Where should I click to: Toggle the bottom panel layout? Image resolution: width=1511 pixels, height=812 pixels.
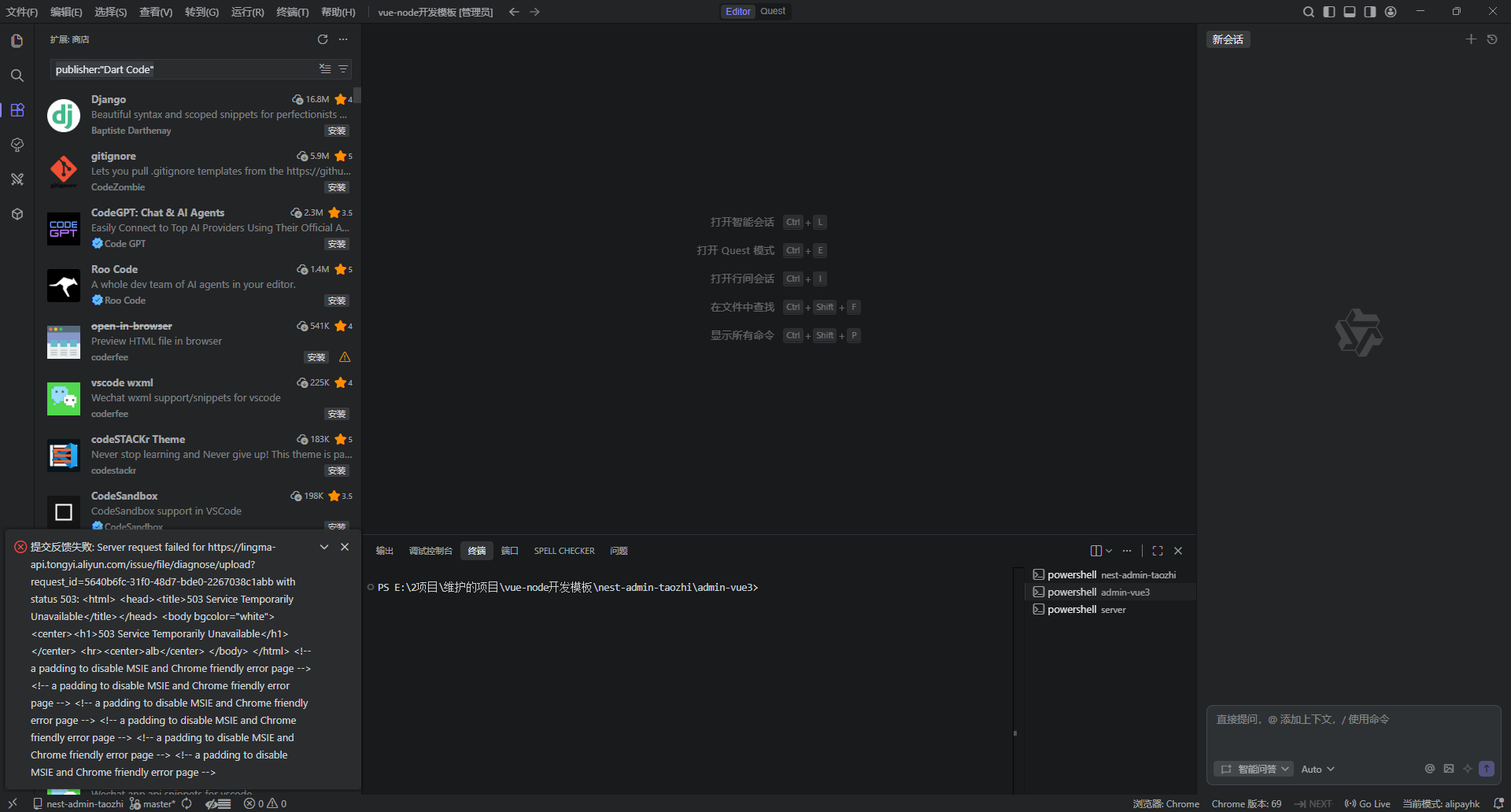[x=1350, y=12]
